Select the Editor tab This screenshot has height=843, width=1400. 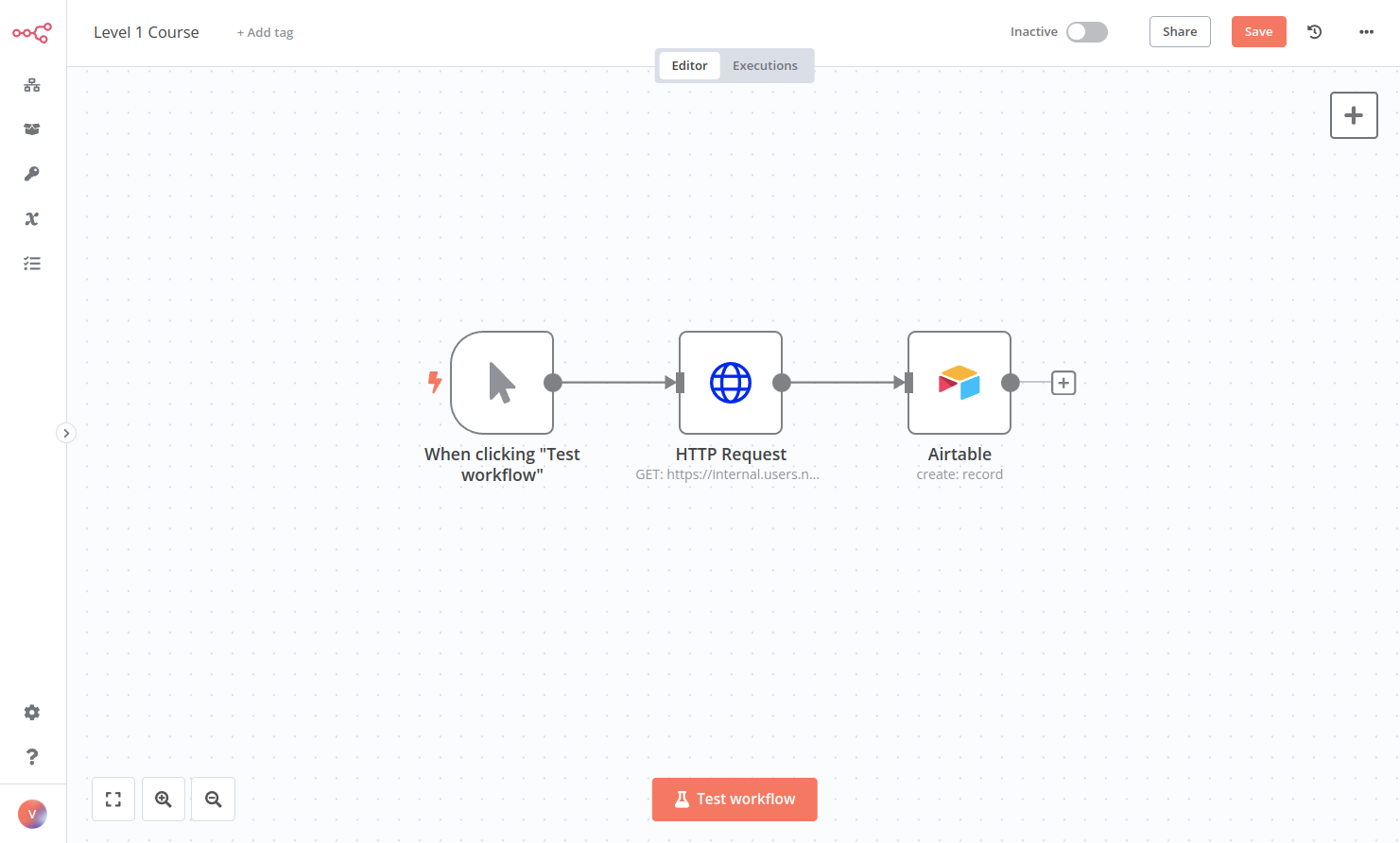click(x=689, y=65)
